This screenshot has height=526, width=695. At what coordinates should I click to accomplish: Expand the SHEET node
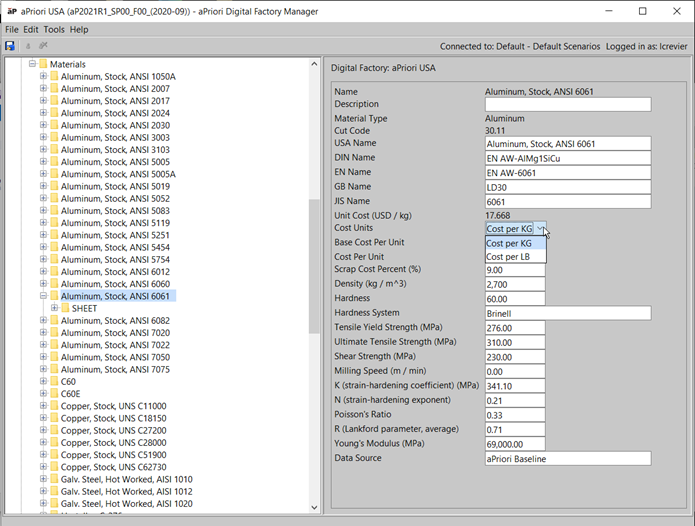coord(54,308)
